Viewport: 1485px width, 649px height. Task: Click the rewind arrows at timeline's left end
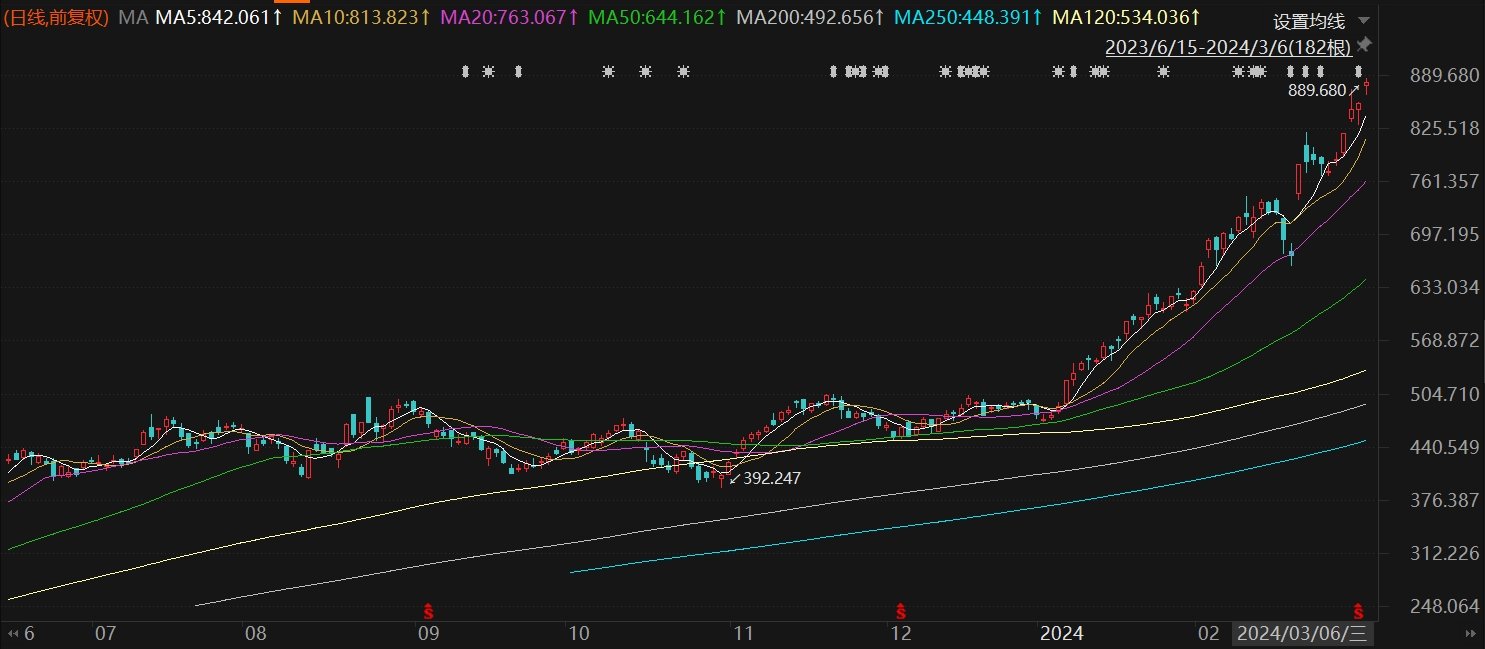tap(12, 634)
